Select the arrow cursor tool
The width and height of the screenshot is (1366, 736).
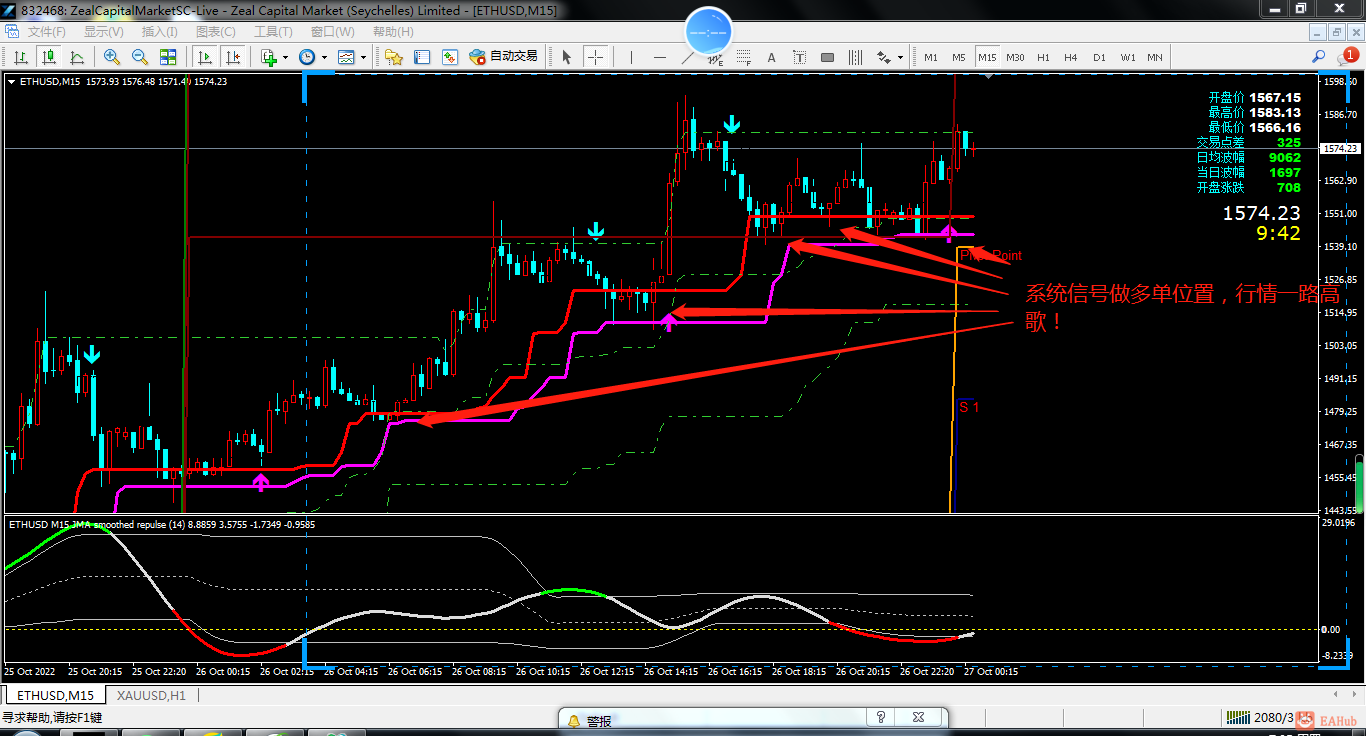[567, 57]
